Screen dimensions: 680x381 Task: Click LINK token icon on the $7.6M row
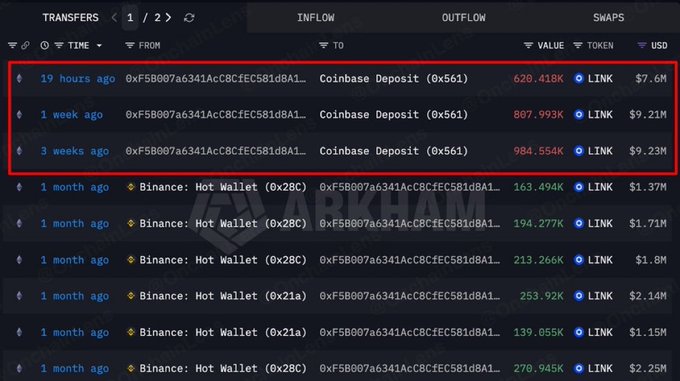pyautogui.click(x=579, y=78)
